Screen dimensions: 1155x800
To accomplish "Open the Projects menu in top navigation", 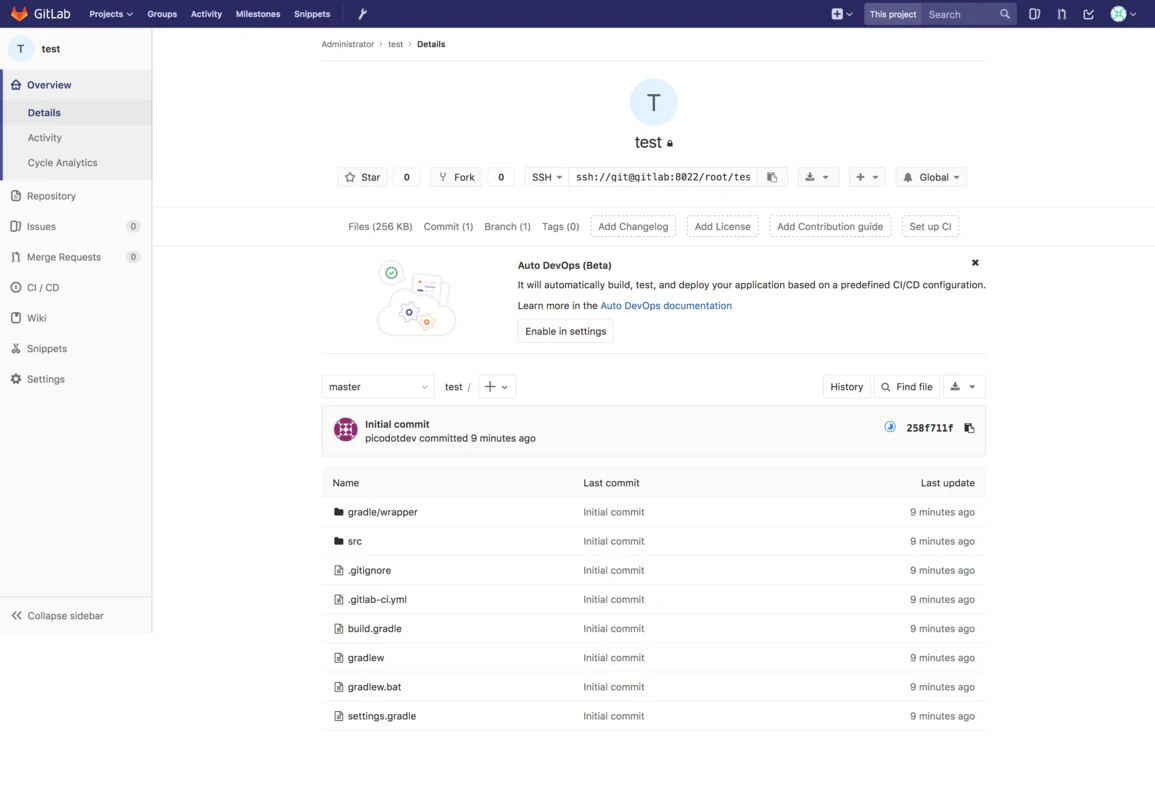I will 110,14.
